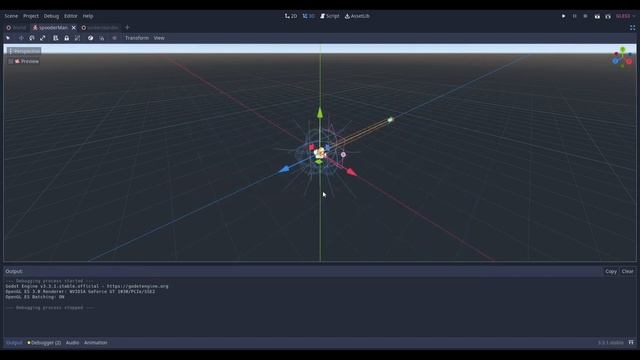Open the Transform menu
This screenshot has width=640, height=360.
[137, 38]
